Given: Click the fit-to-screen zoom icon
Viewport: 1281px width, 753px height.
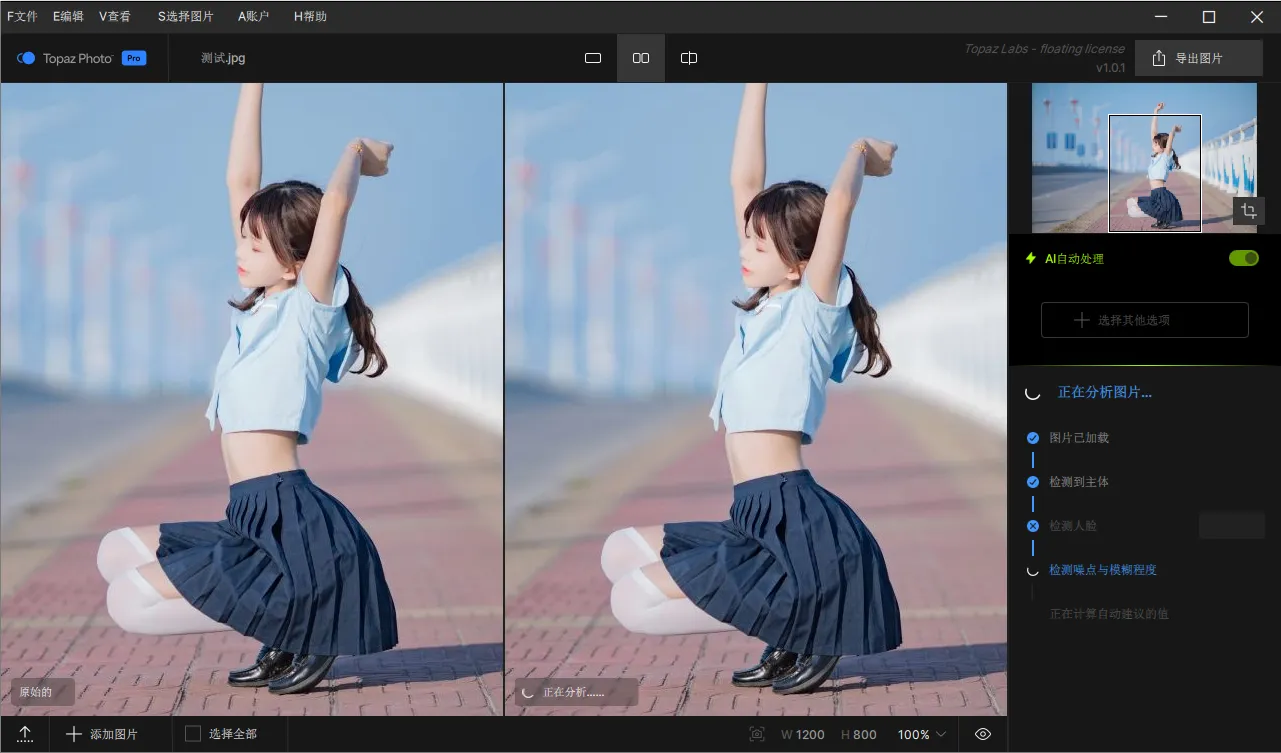Looking at the screenshot, I should (x=757, y=734).
